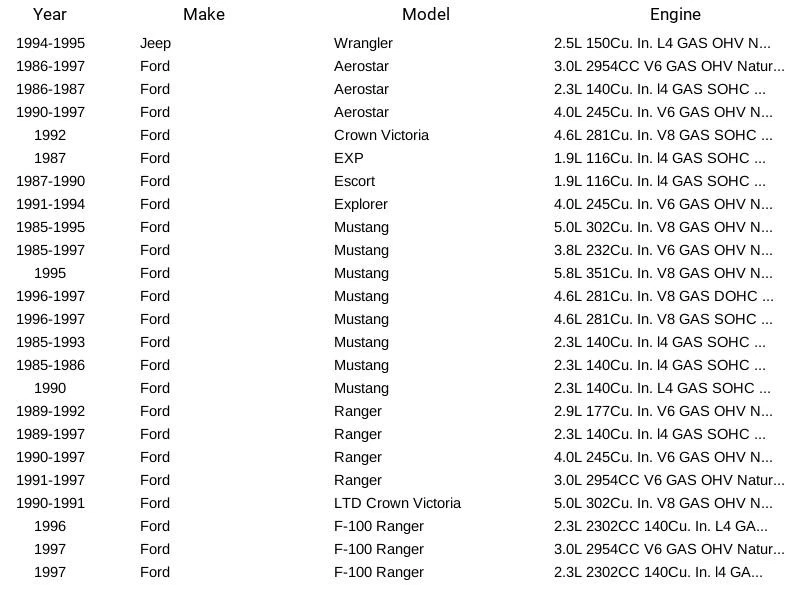Click the Year column header

coord(50,14)
